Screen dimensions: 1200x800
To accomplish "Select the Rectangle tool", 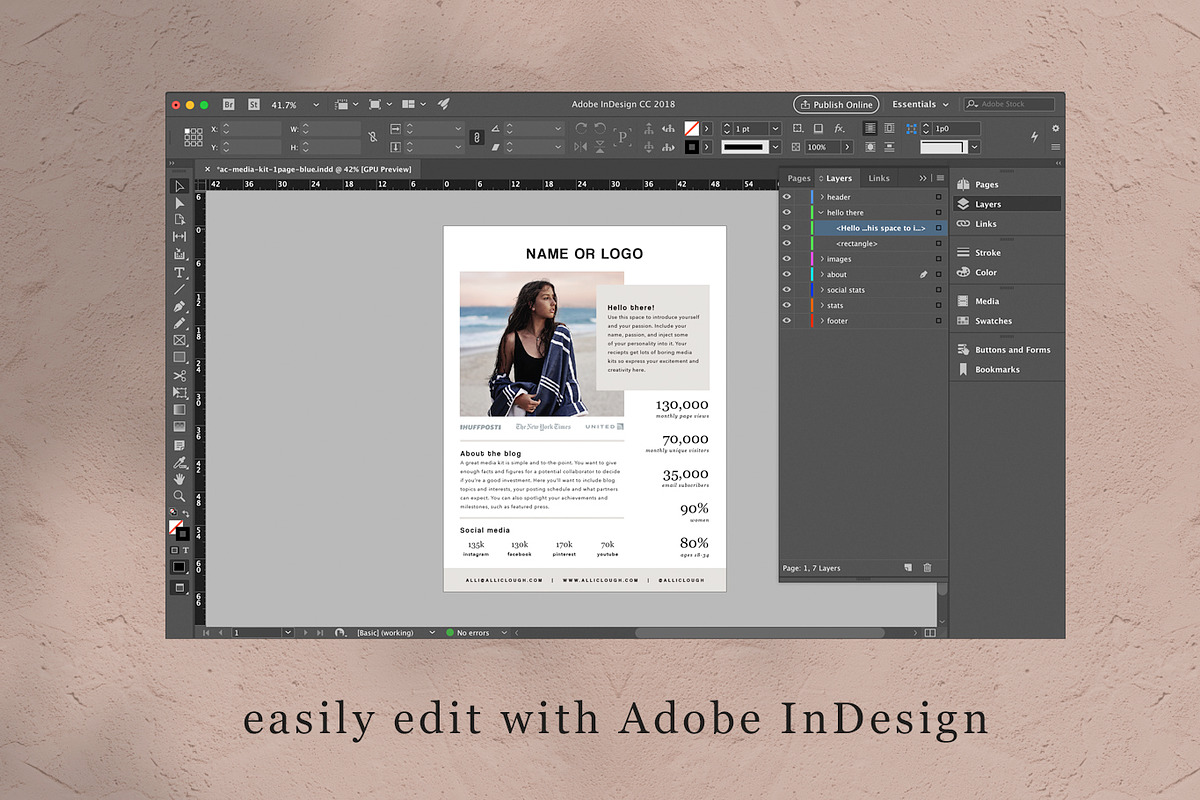I will point(180,357).
